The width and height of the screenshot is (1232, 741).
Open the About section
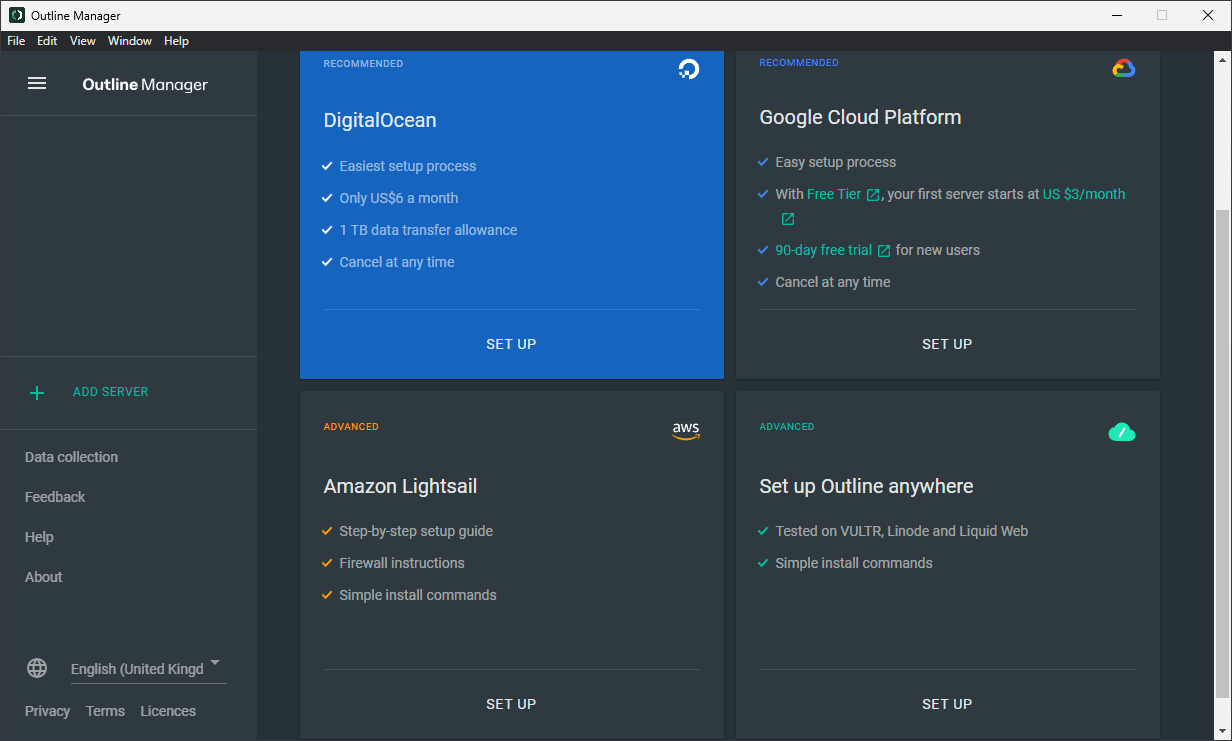pyautogui.click(x=43, y=577)
